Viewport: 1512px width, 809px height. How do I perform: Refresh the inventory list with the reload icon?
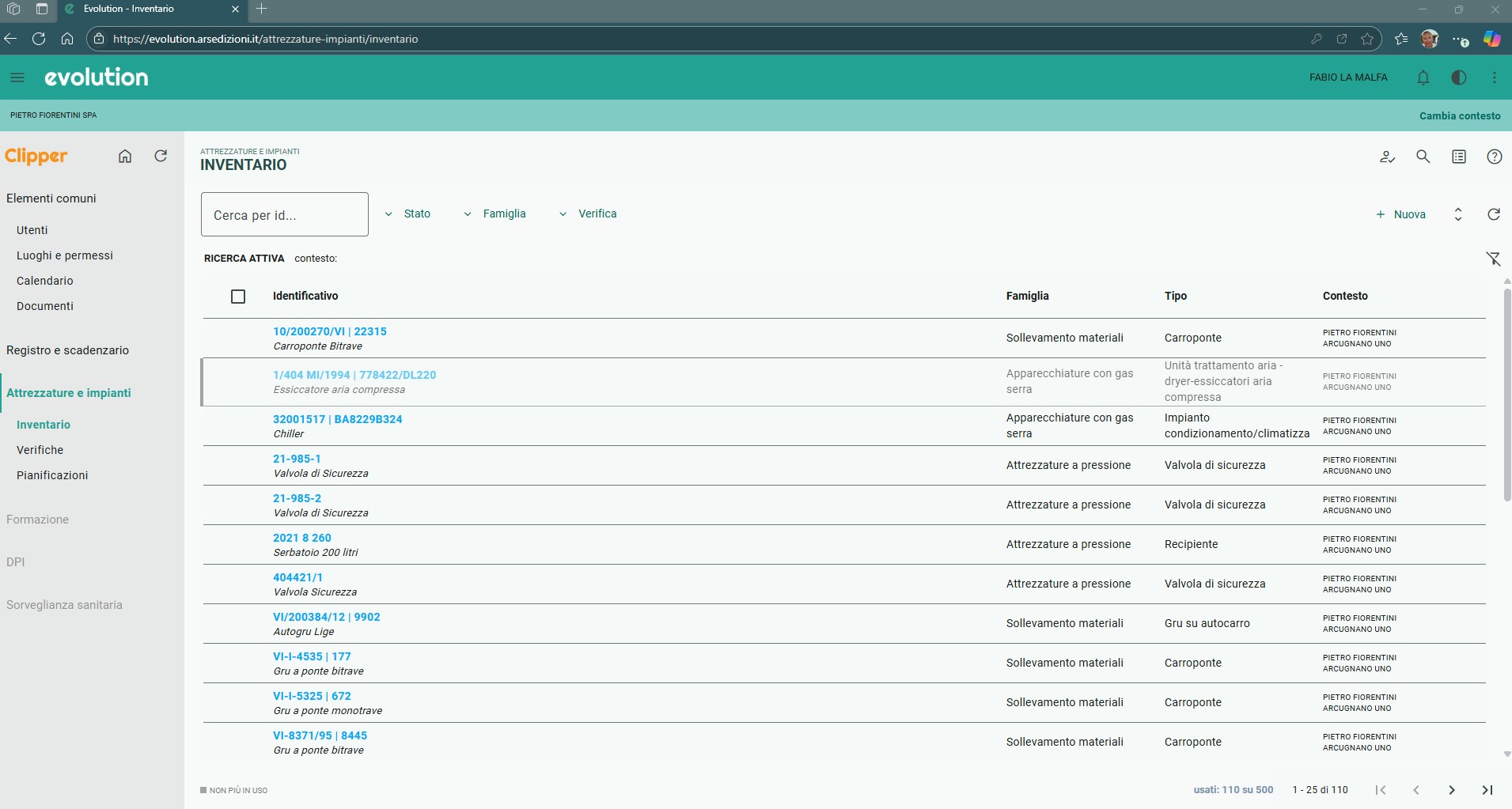(1494, 214)
